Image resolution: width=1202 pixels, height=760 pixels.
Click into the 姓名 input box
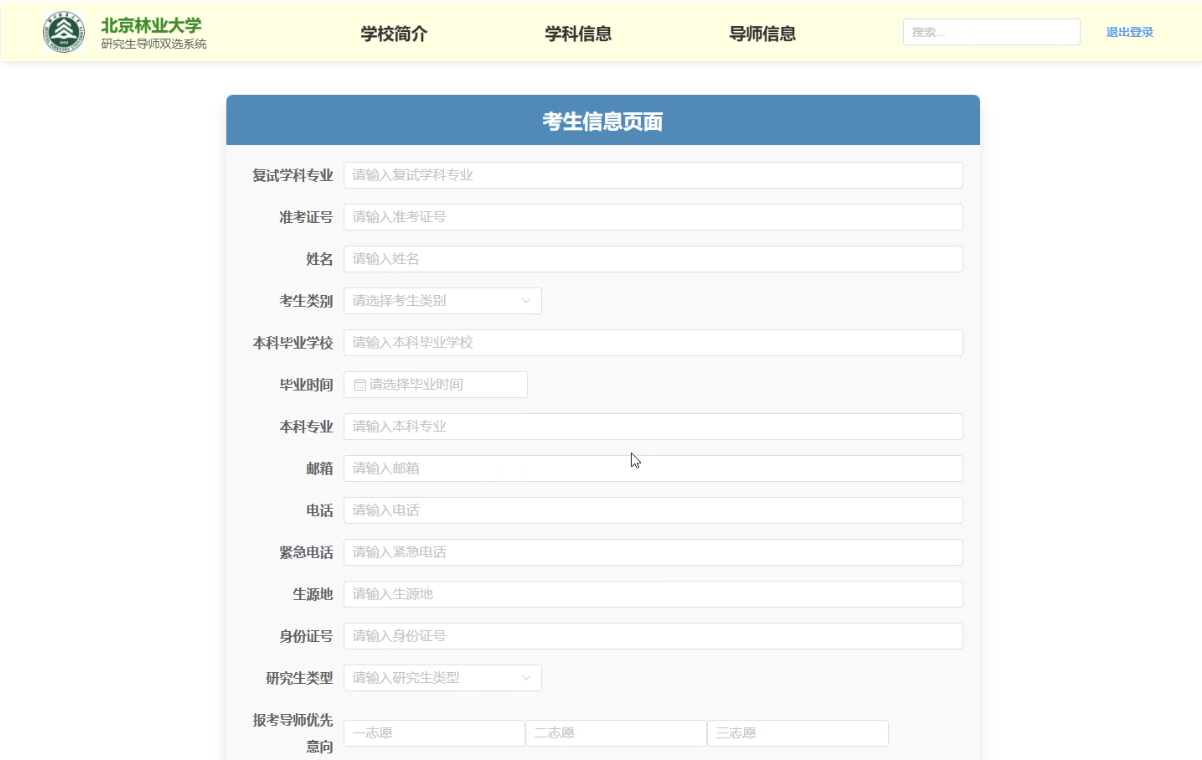click(653, 259)
